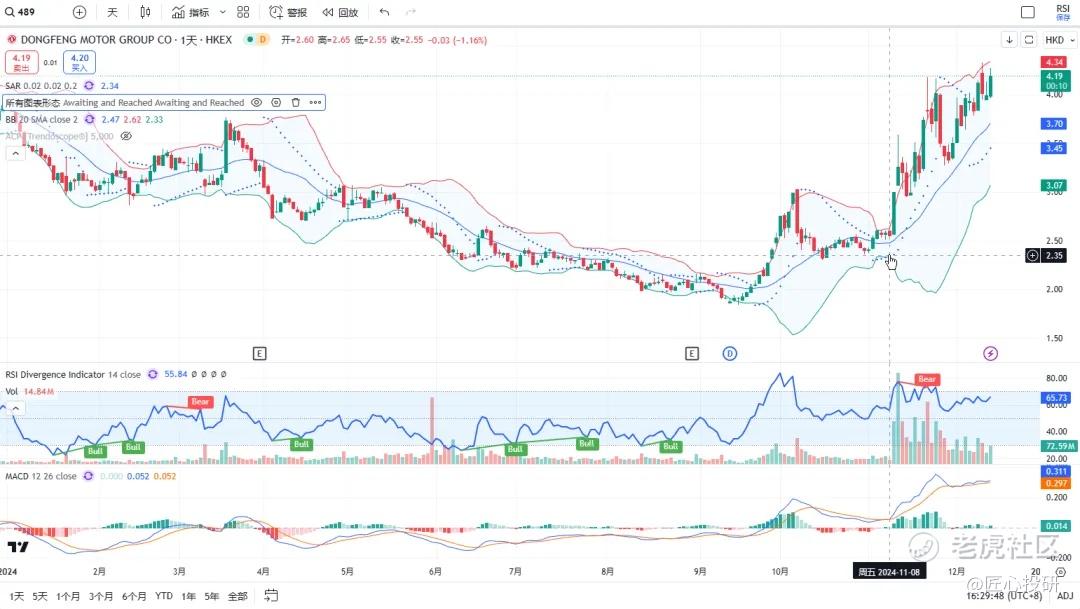Select the 1个月 range tab
1080x609 pixels.
coord(68,597)
